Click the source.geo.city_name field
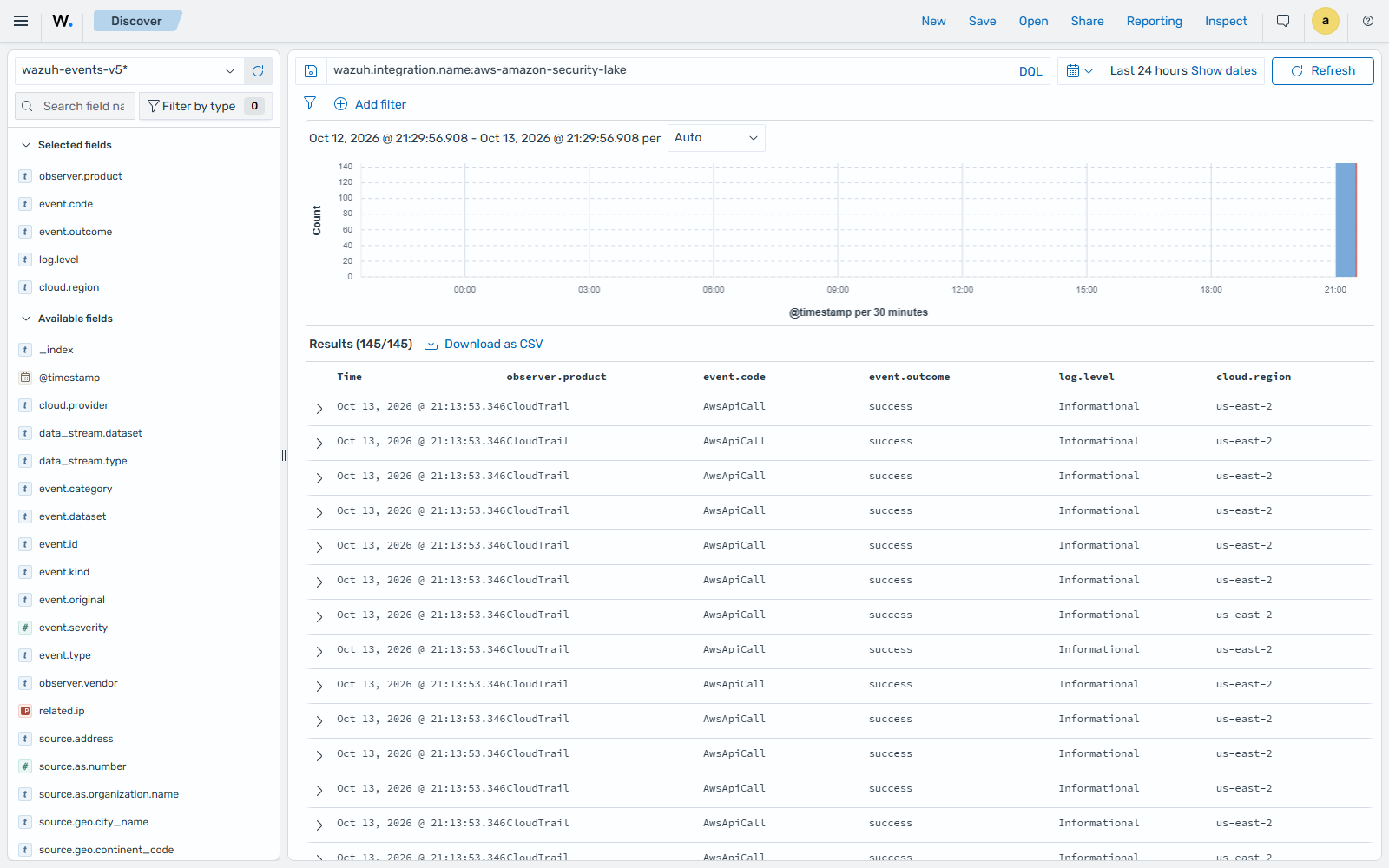 tap(94, 822)
